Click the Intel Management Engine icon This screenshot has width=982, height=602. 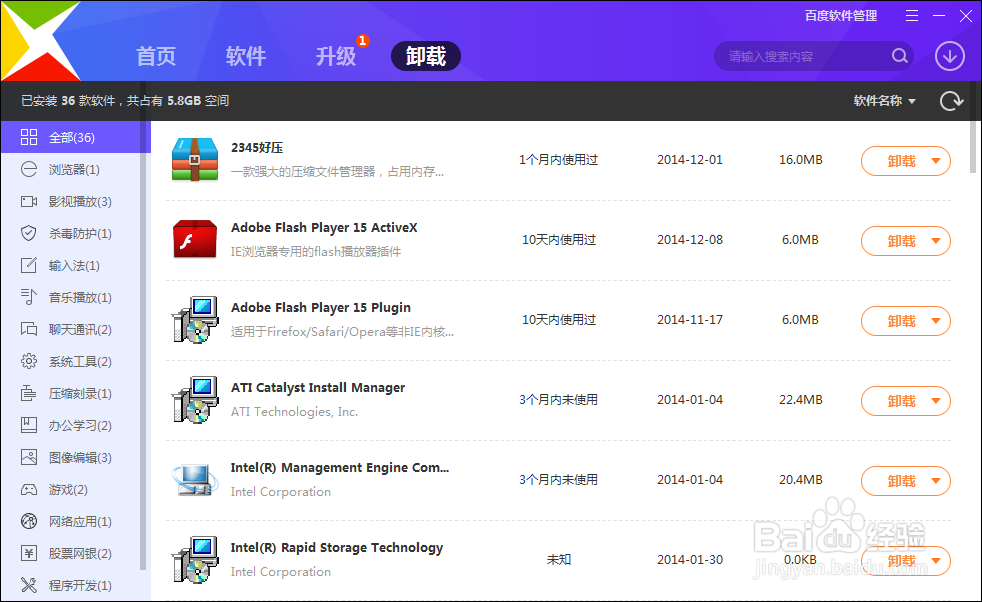pyautogui.click(x=195, y=480)
